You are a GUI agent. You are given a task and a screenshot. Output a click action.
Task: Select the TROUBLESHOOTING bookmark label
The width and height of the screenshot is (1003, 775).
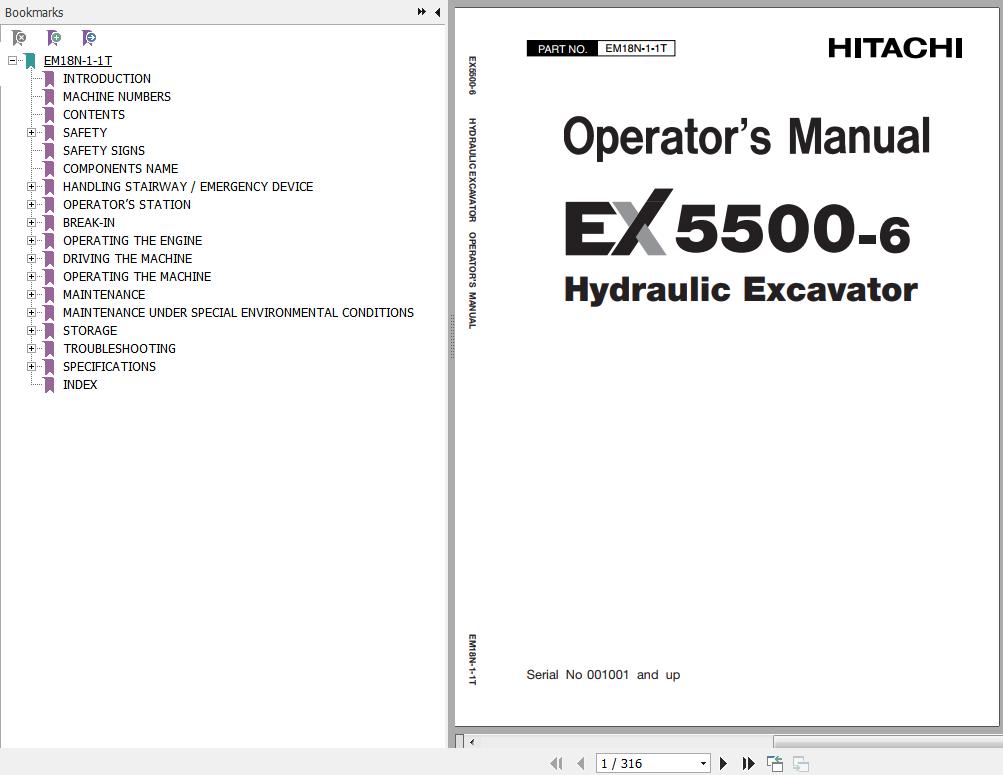119,348
